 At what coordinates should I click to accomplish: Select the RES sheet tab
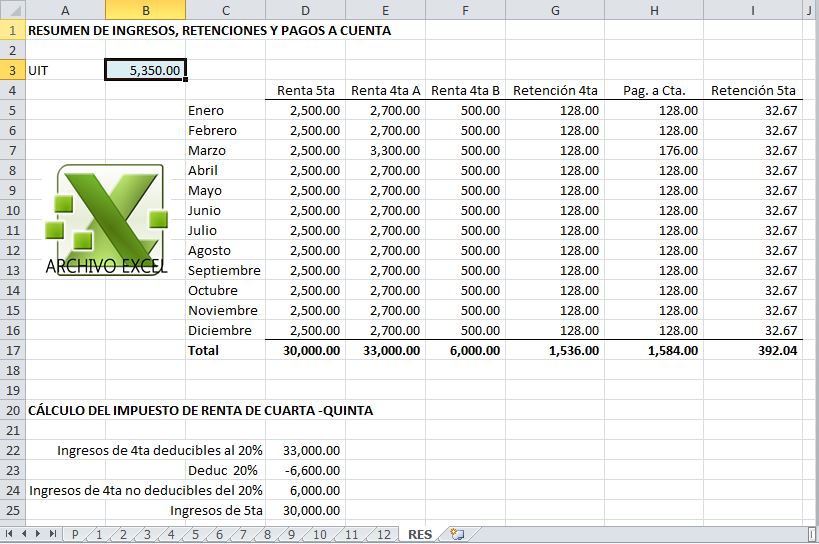click(x=420, y=535)
